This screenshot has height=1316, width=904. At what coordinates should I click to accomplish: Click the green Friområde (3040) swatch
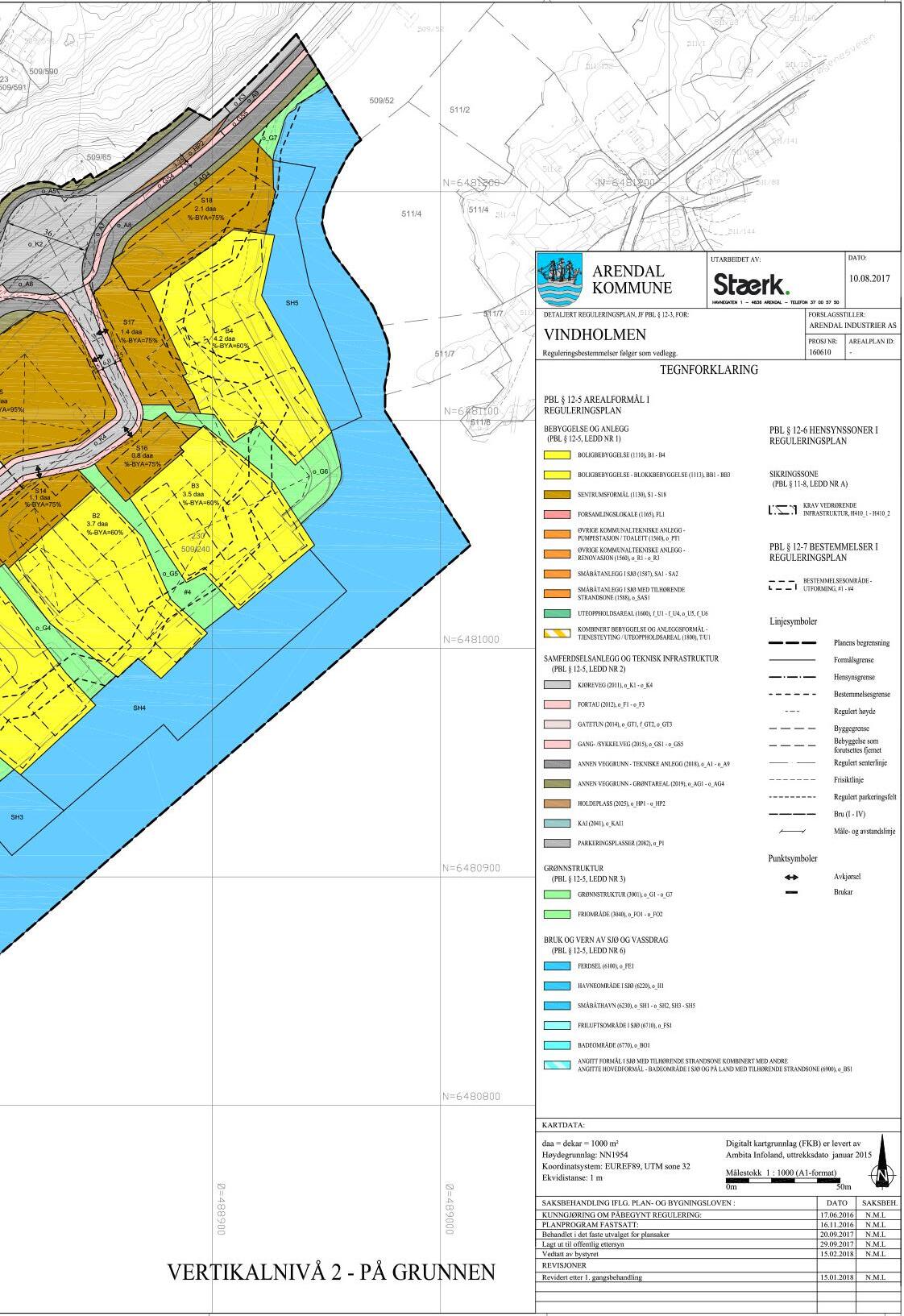coord(558,915)
